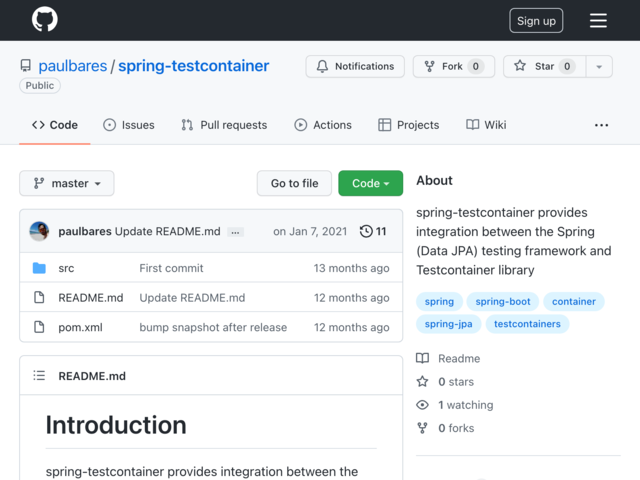Open README.md in file list
Image resolution: width=640 pixels, height=480 pixels.
[91, 298]
